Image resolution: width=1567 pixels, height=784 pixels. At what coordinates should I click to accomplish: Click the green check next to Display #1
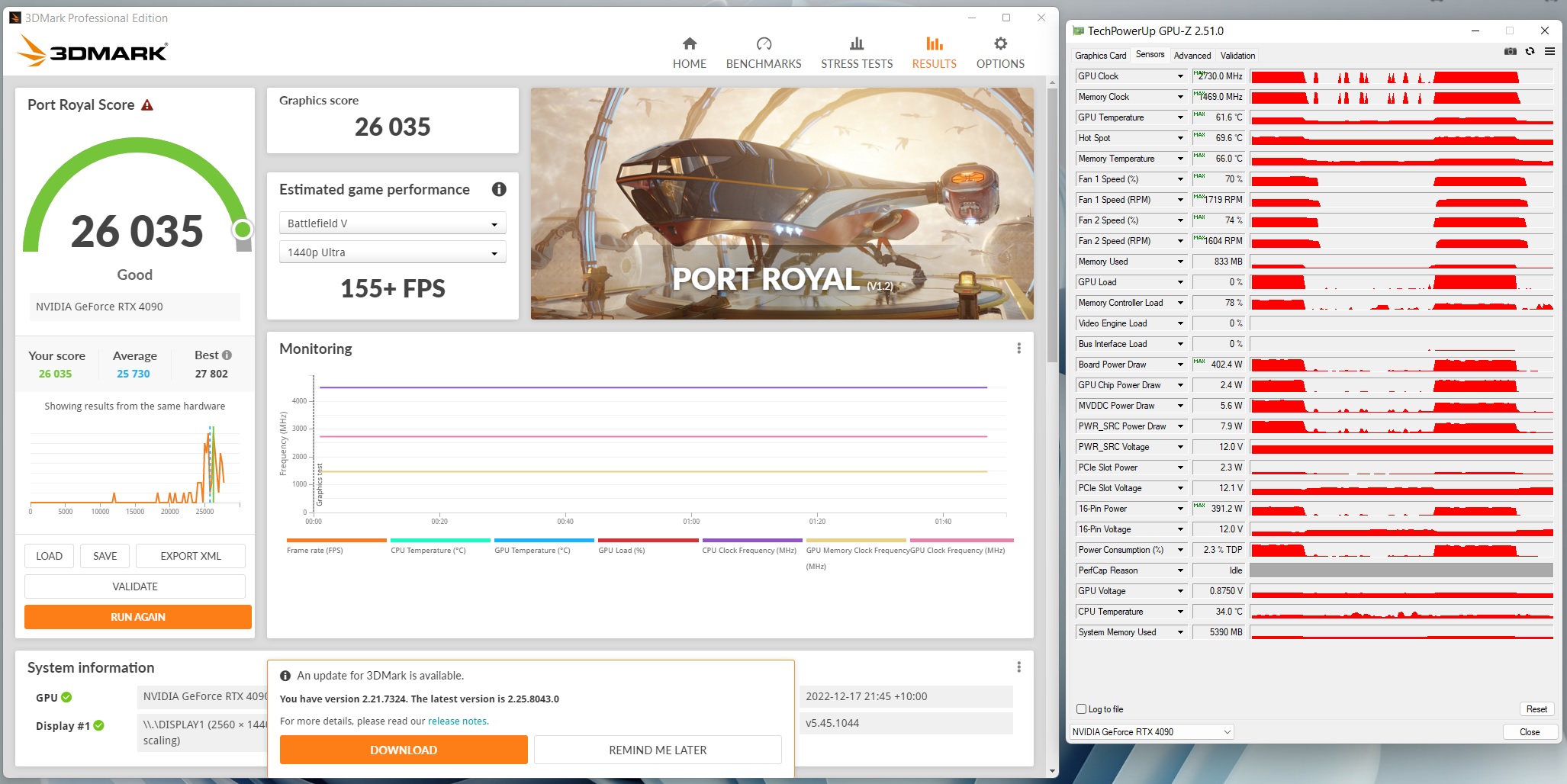(98, 726)
